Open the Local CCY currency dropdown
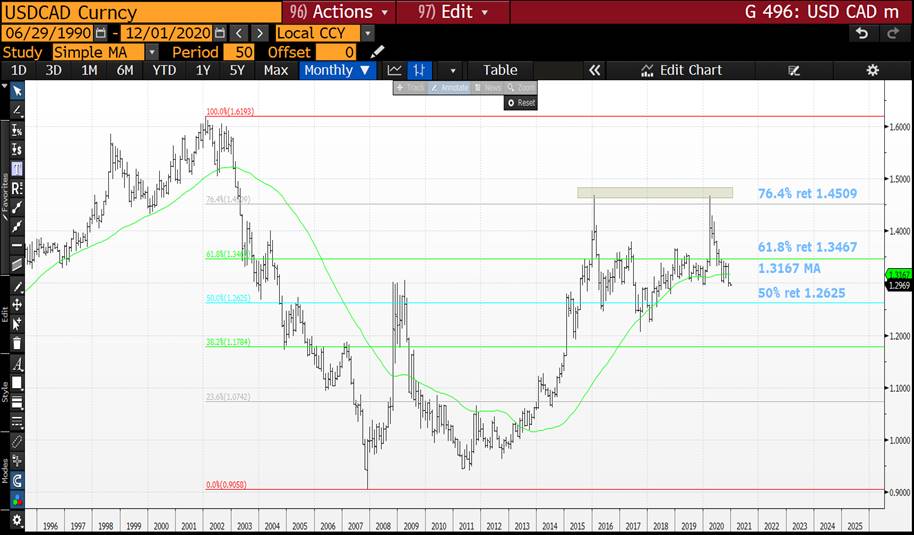Image resolution: width=914 pixels, height=535 pixels. [x=369, y=33]
